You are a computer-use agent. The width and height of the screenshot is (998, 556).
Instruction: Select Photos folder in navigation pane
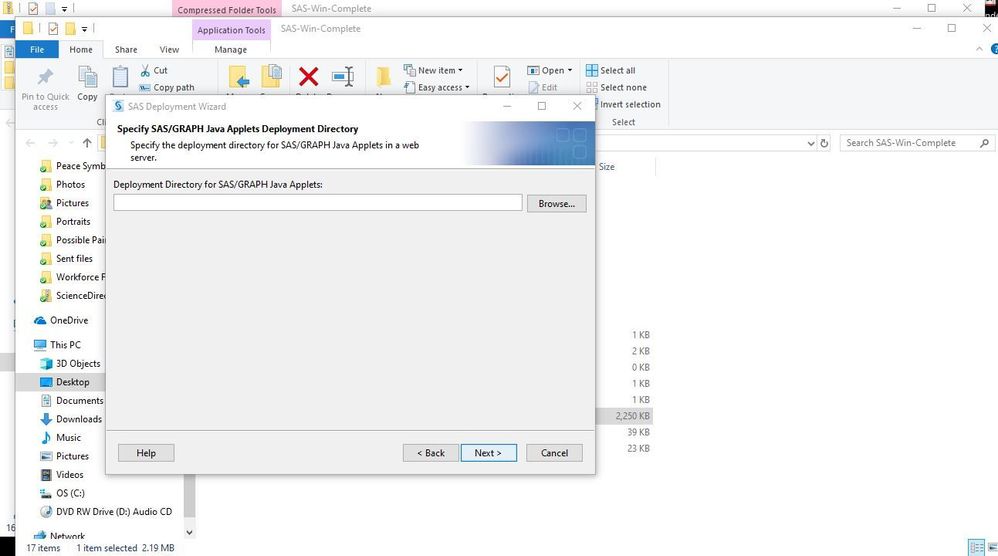pyautogui.click(x=70, y=184)
